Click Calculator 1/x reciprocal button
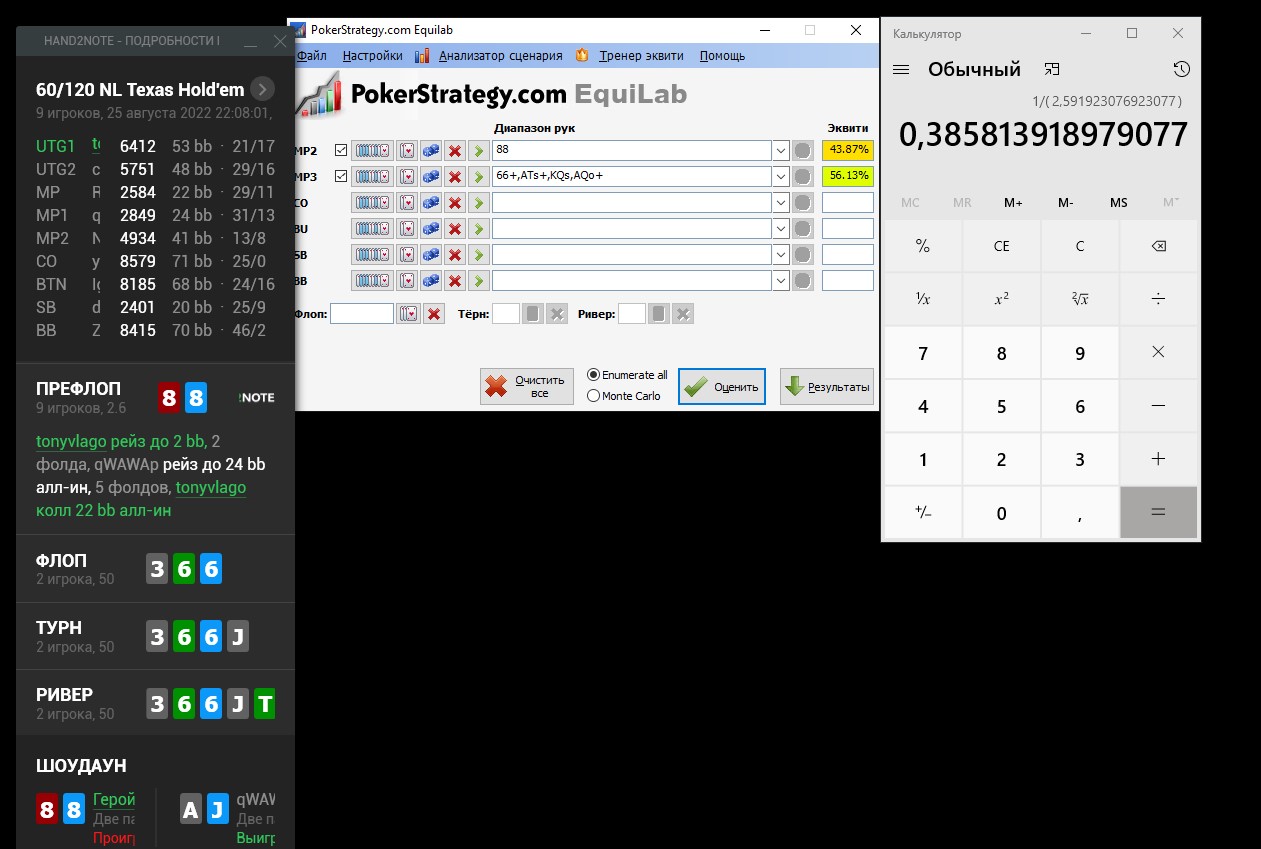Viewport: 1261px width, 849px height. point(923,299)
